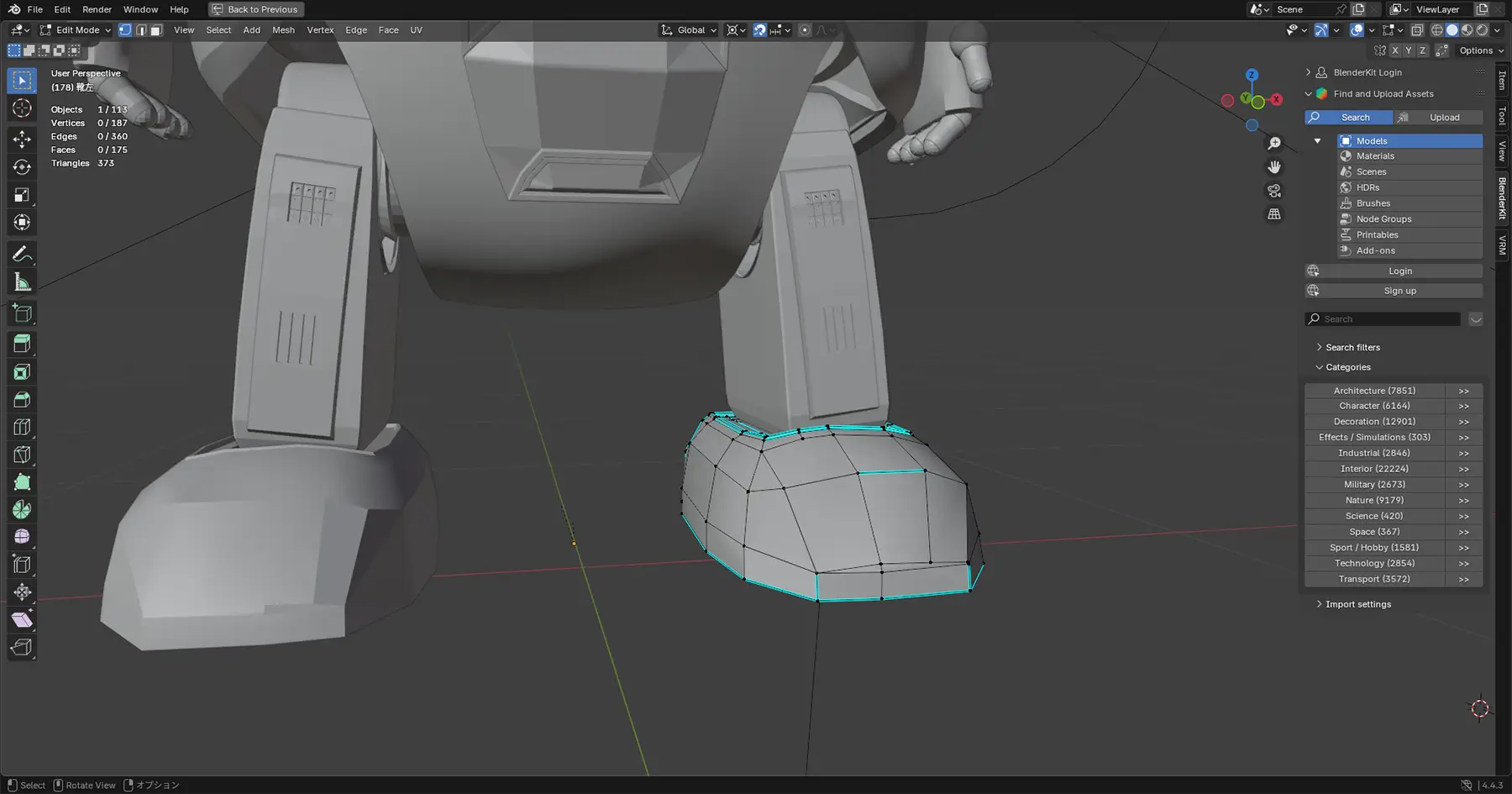Image resolution: width=1512 pixels, height=794 pixels.
Task: Open the Mesh menu
Action: point(283,29)
